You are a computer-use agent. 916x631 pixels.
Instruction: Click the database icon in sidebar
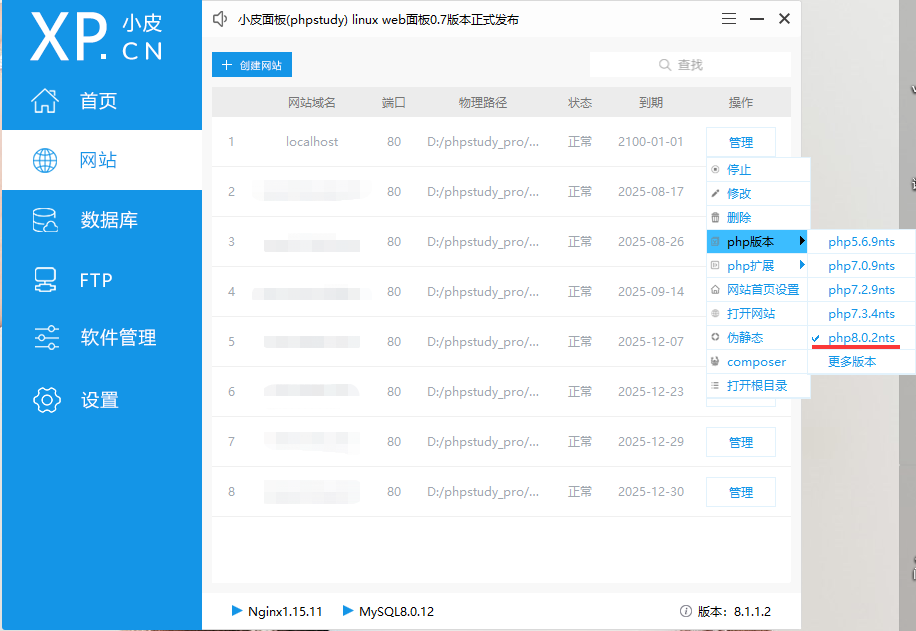coord(45,220)
